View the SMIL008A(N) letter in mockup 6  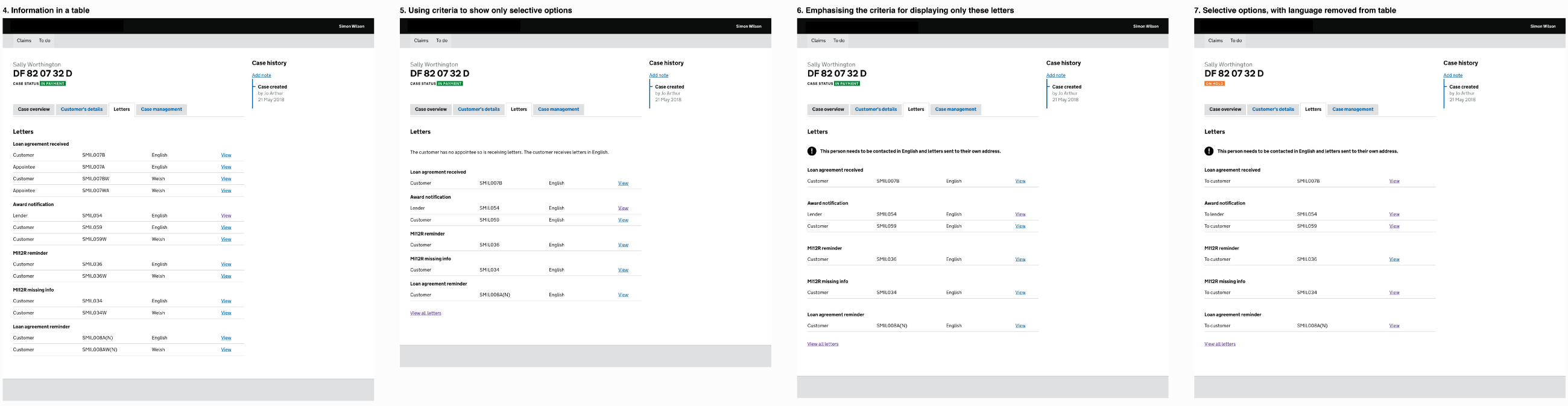1020,326
